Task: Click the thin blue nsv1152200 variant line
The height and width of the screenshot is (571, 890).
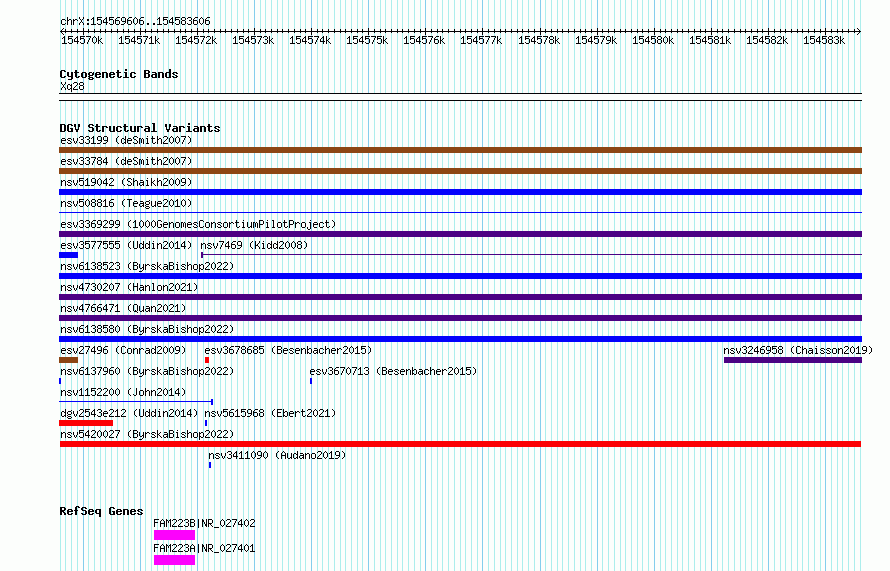Action: (x=136, y=402)
